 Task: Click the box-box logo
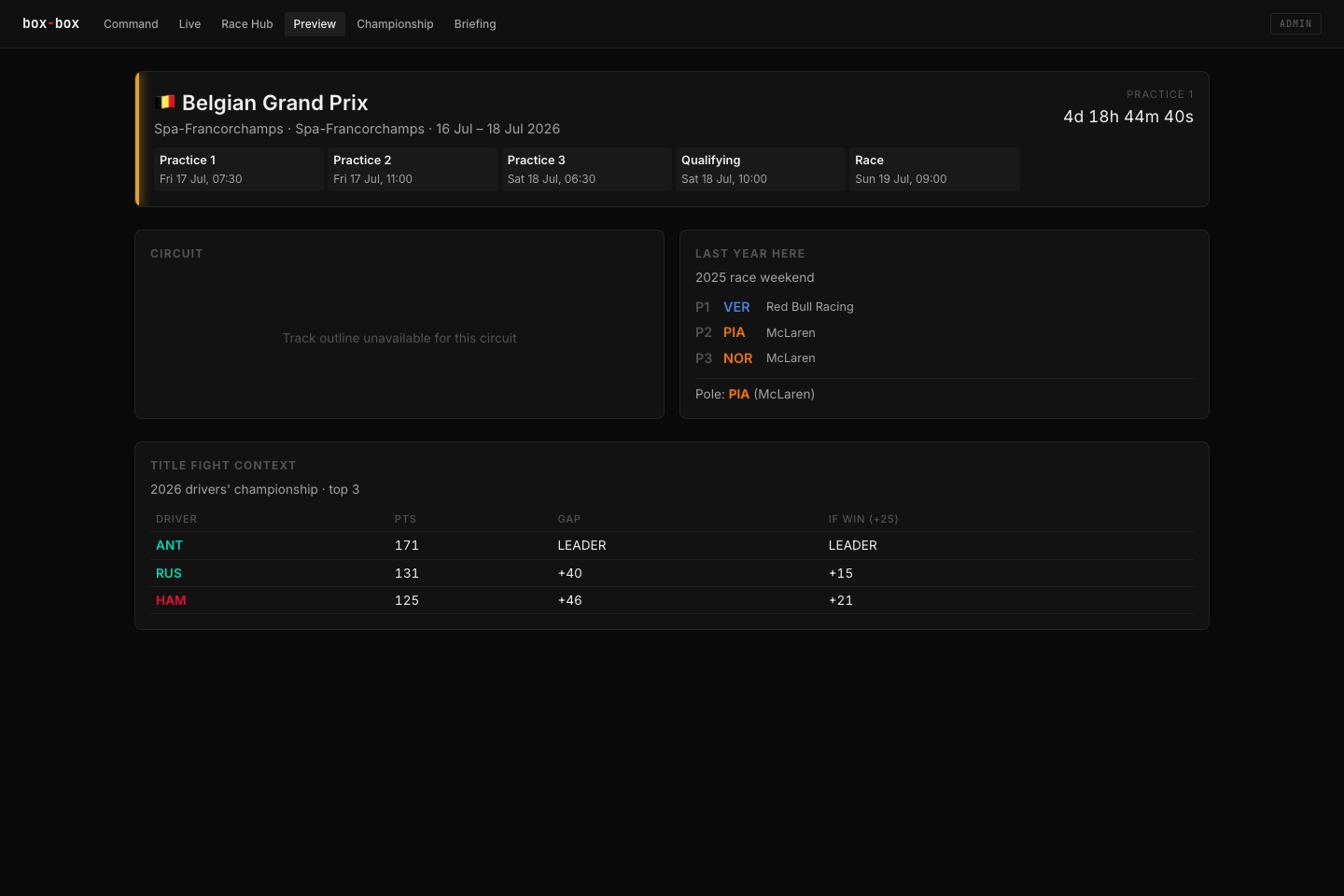click(50, 23)
